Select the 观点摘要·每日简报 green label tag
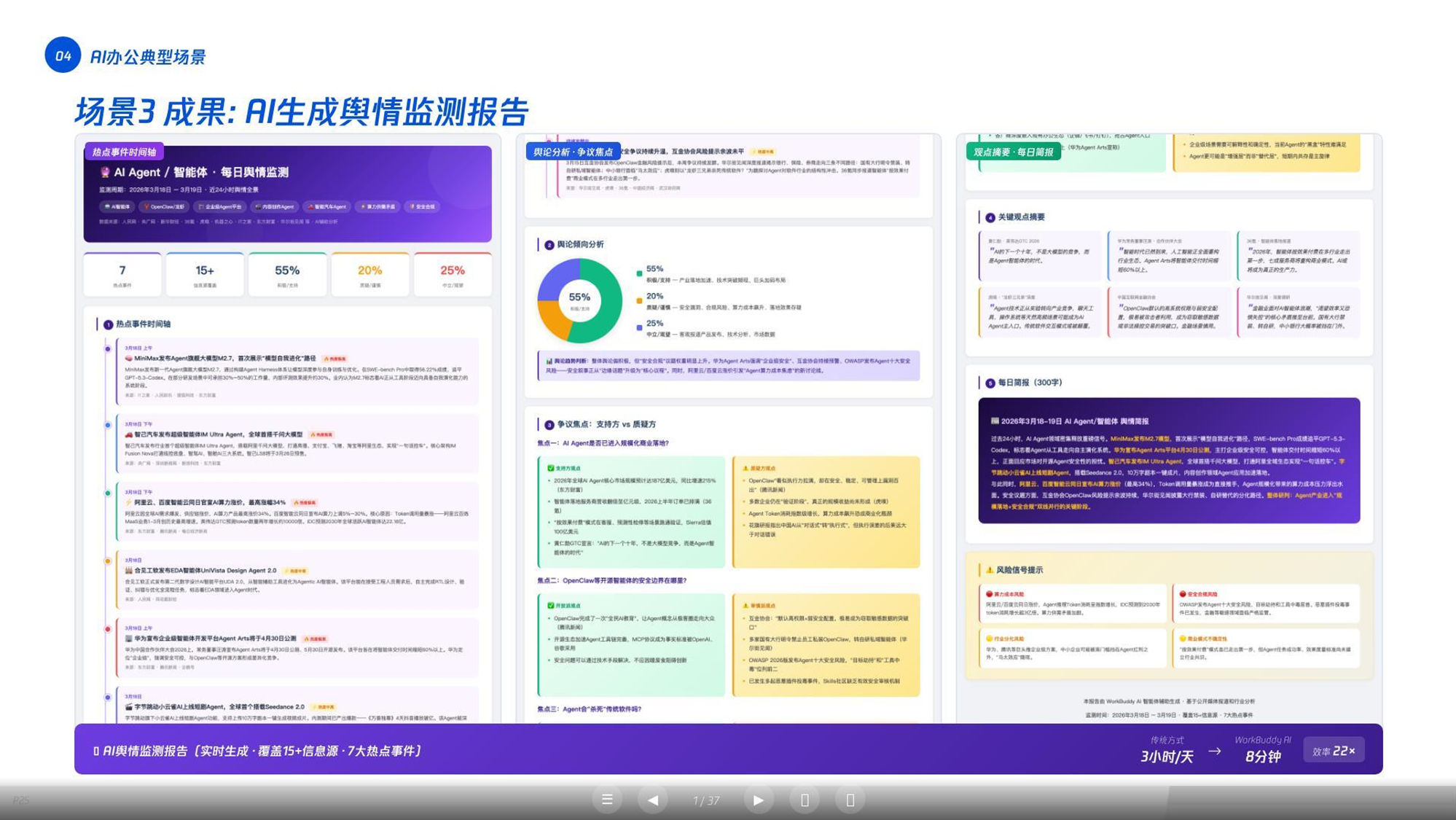This screenshot has width=1456, height=820. click(x=1014, y=152)
